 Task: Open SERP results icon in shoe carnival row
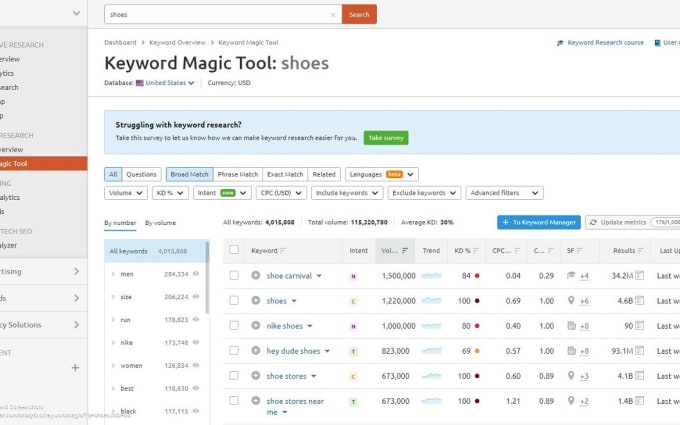point(639,275)
